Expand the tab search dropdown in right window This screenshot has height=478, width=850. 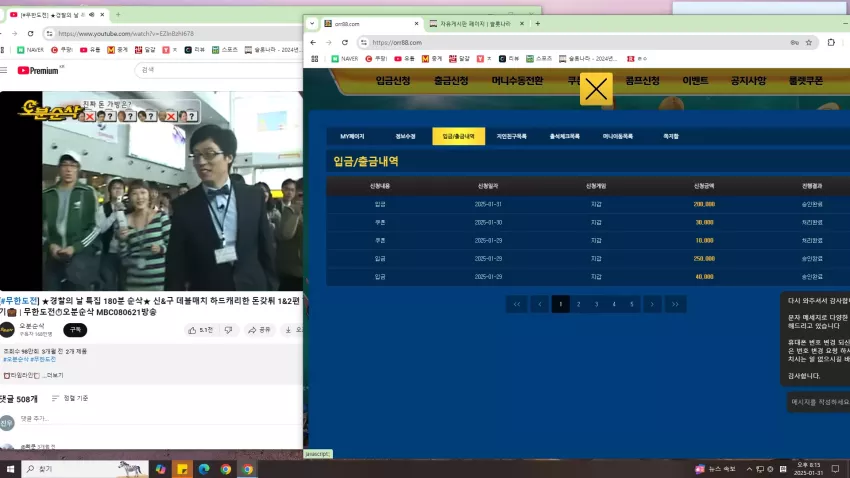312,24
